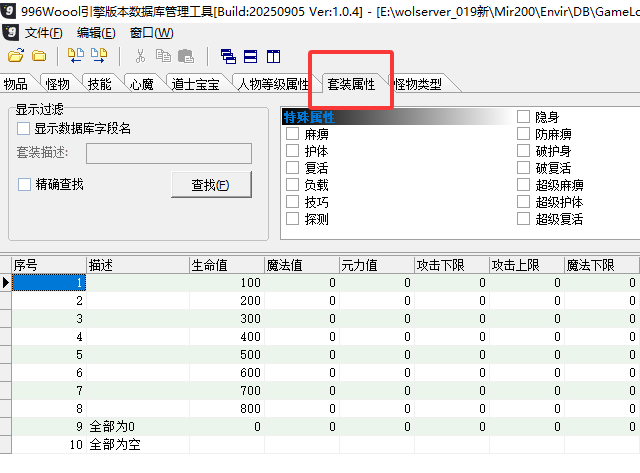This screenshot has width=640, height=473.
Task: Cascade windows using the toolbar icon
Action: 228,56
